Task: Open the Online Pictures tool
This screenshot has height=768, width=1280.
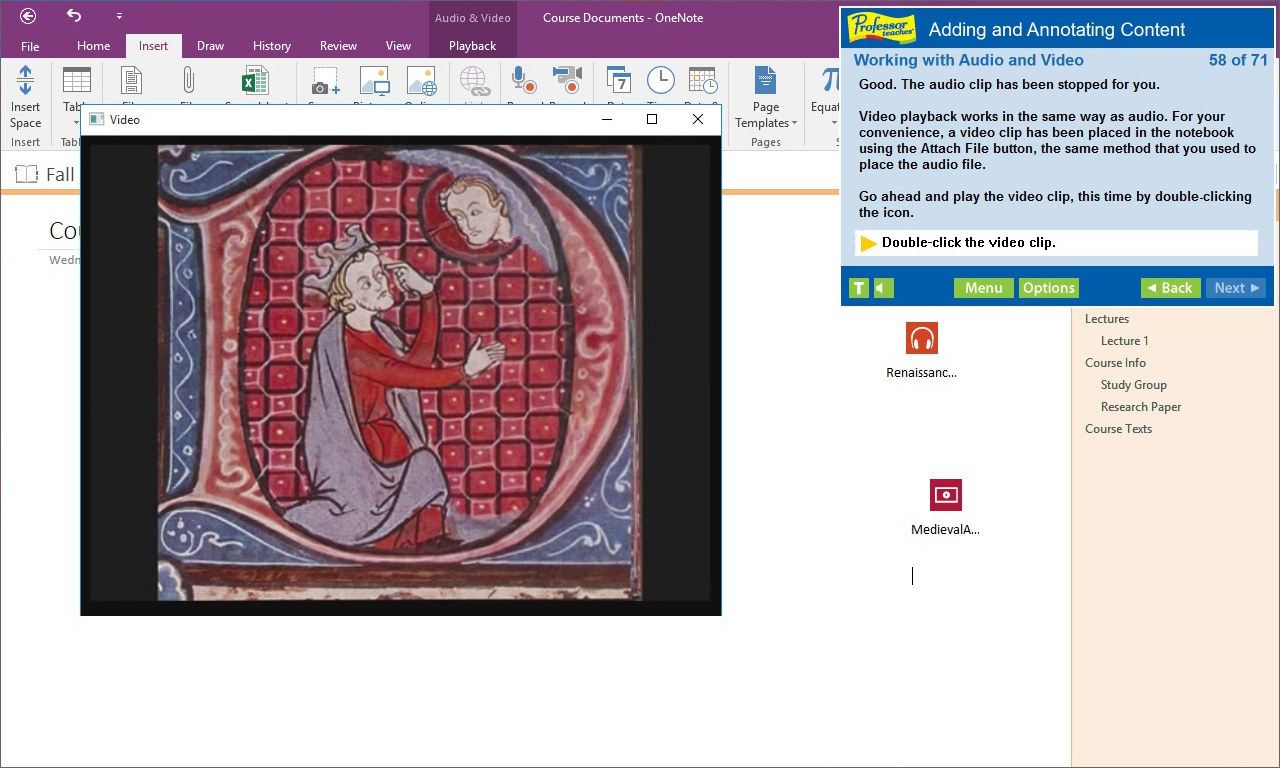Action: coord(421,80)
